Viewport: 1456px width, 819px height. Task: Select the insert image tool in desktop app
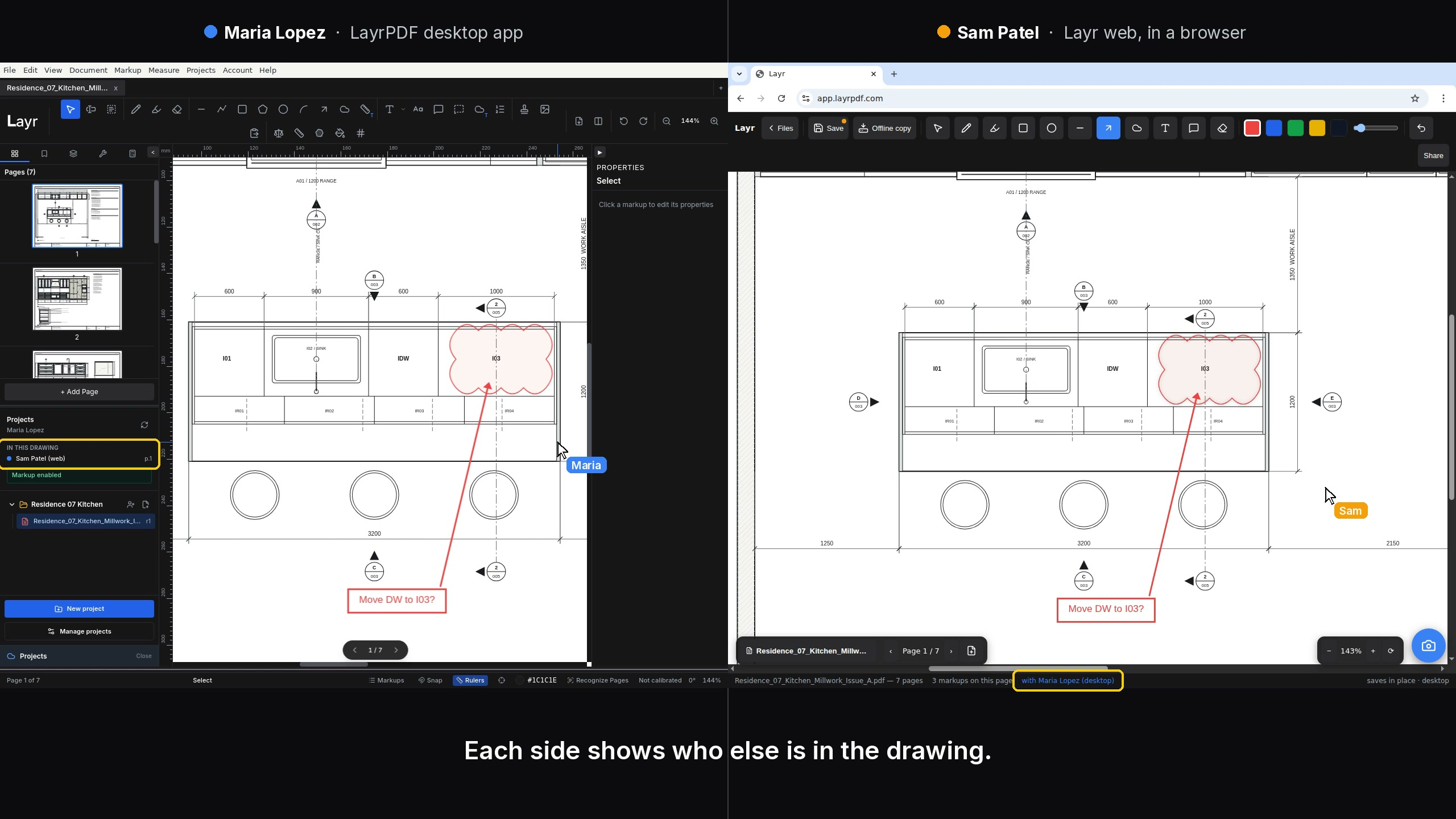point(544,109)
